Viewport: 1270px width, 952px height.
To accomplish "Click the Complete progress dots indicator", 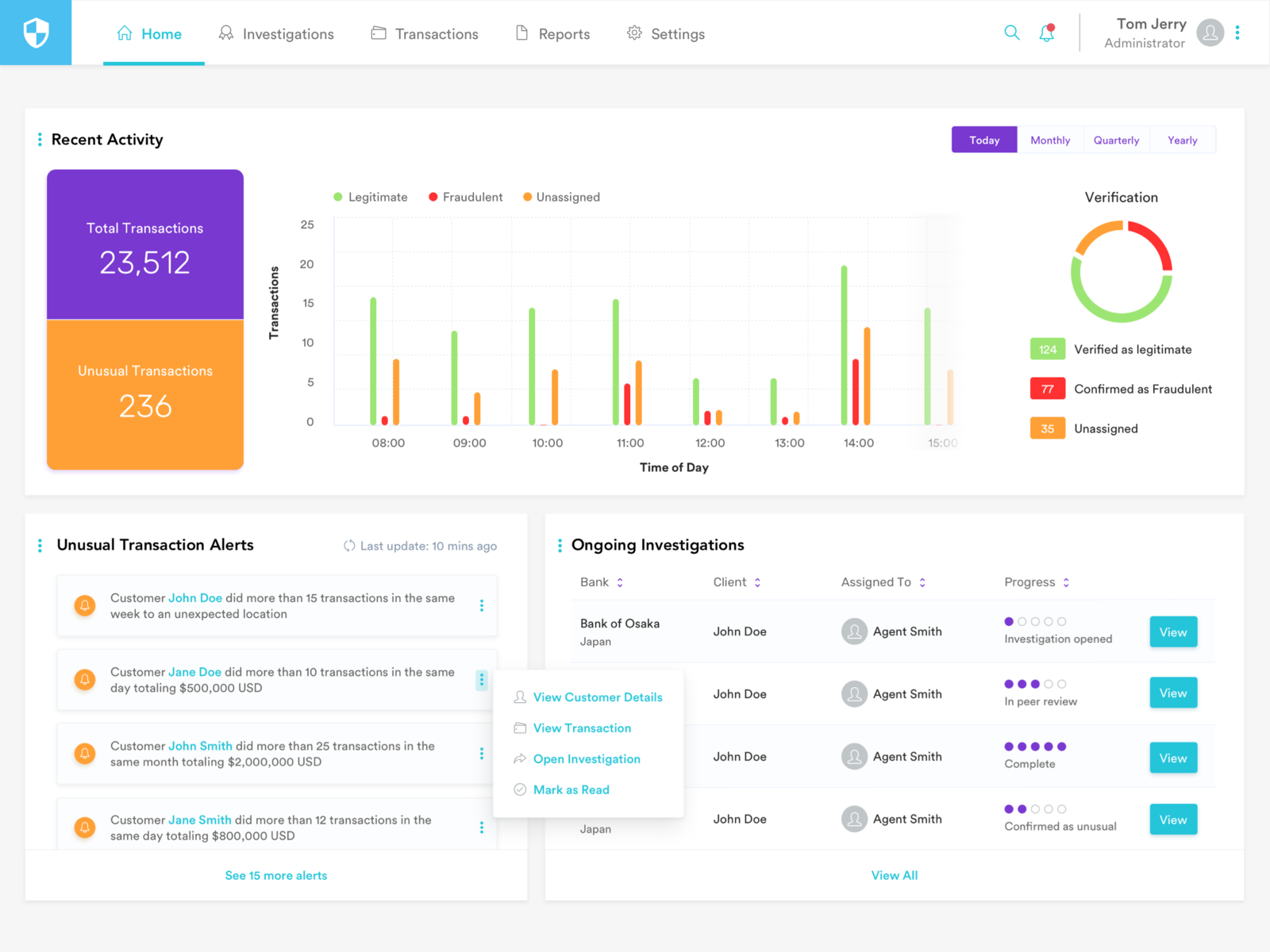I will pos(1034,747).
